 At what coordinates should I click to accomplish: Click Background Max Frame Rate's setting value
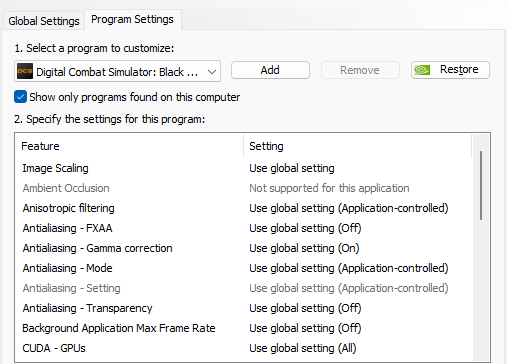305,328
